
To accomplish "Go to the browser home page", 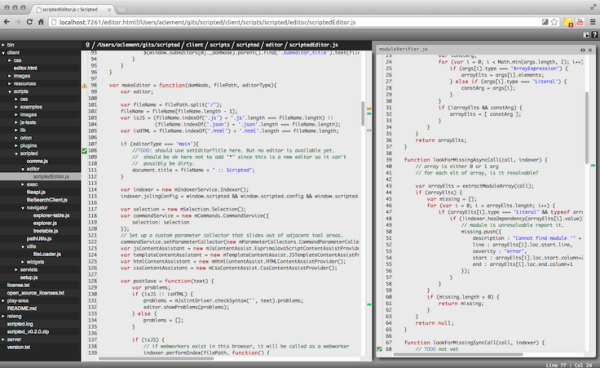I will coord(41,22).
